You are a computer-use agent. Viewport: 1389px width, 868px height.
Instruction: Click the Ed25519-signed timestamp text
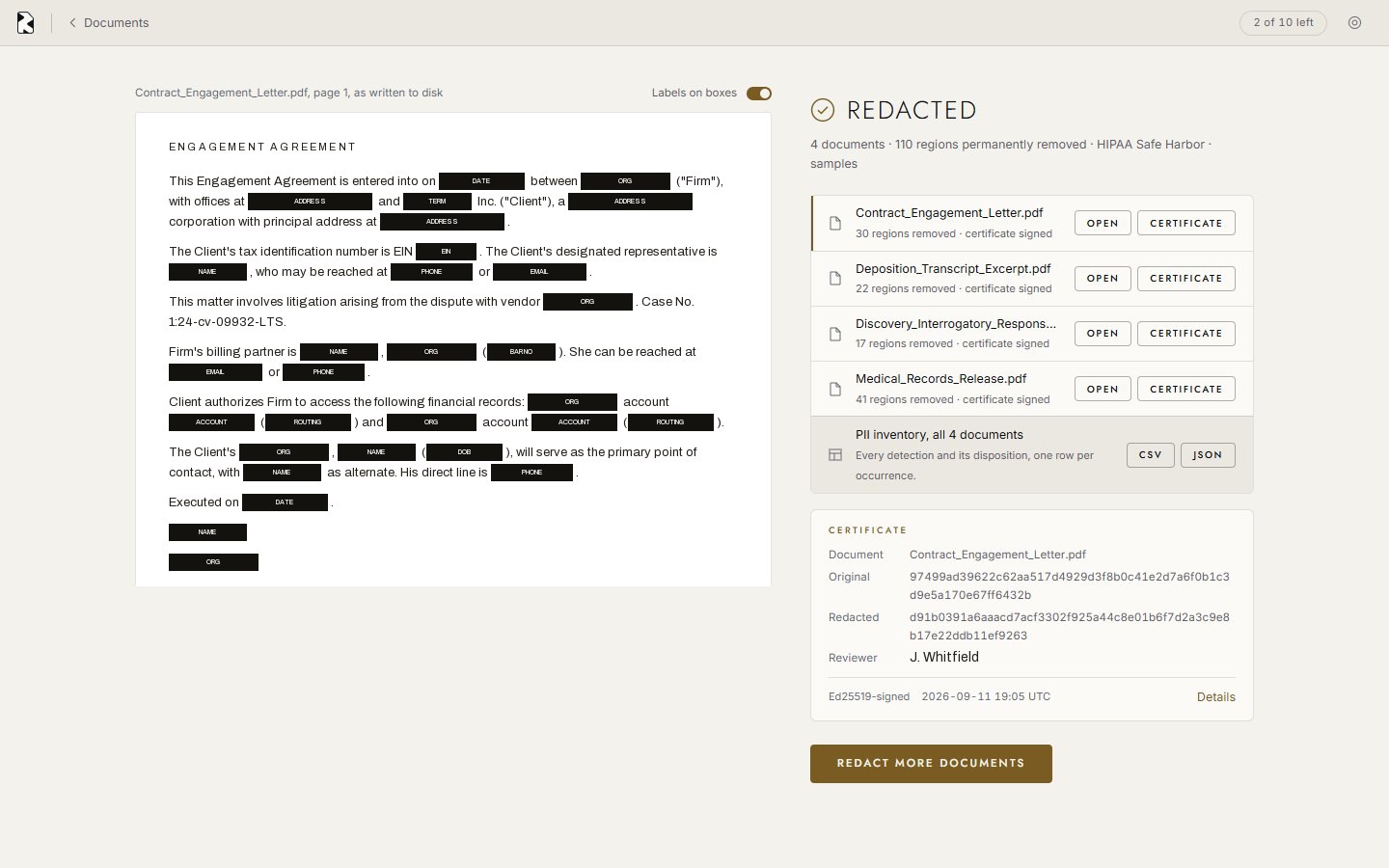940,696
